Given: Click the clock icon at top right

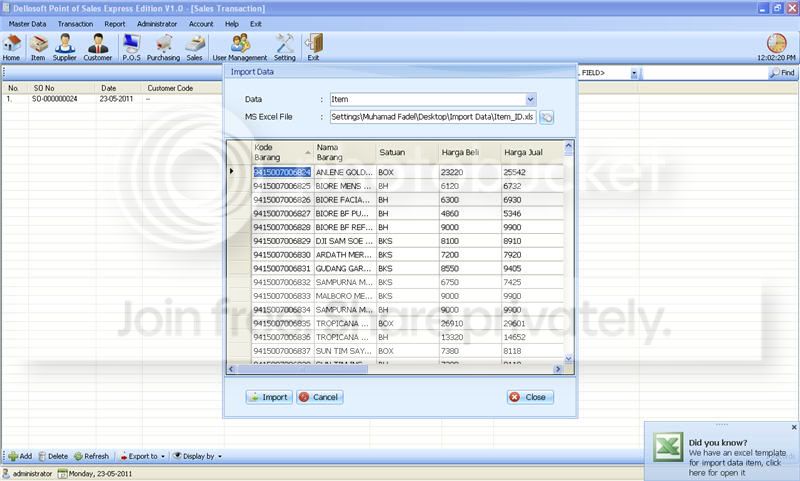Looking at the screenshot, I should pos(776,44).
